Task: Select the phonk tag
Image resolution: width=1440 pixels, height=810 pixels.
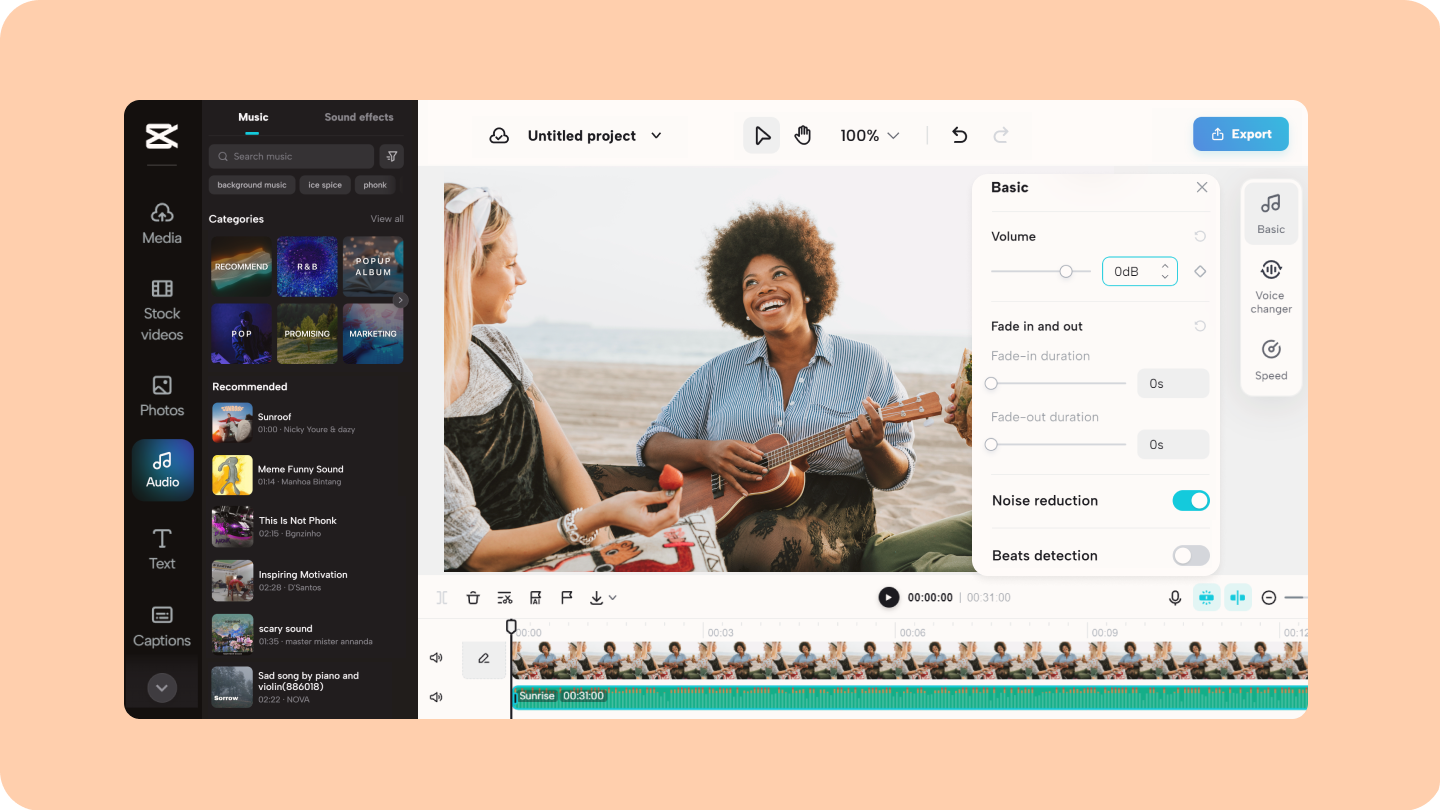Action: point(375,185)
